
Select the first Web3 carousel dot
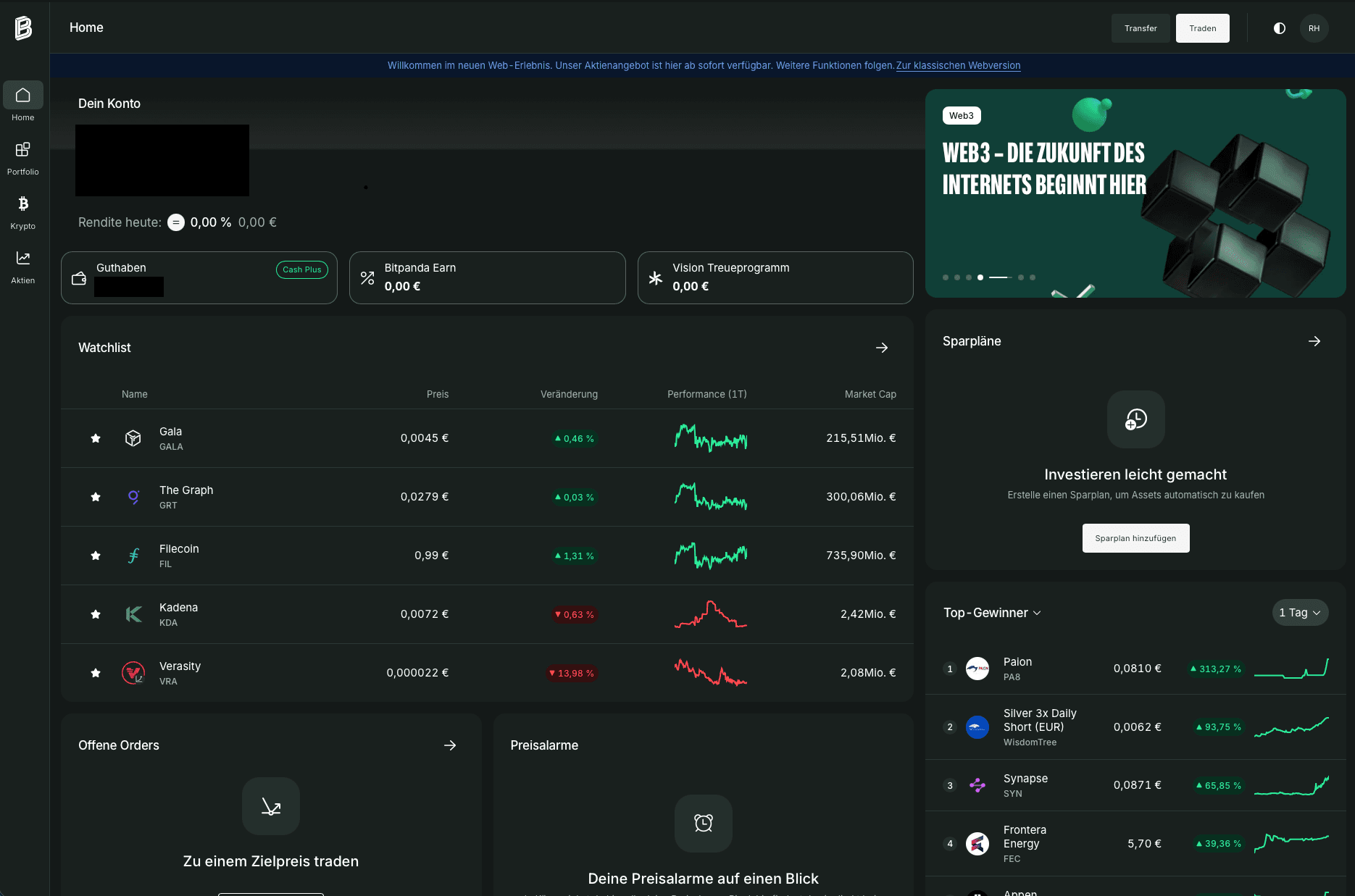(x=946, y=277)
